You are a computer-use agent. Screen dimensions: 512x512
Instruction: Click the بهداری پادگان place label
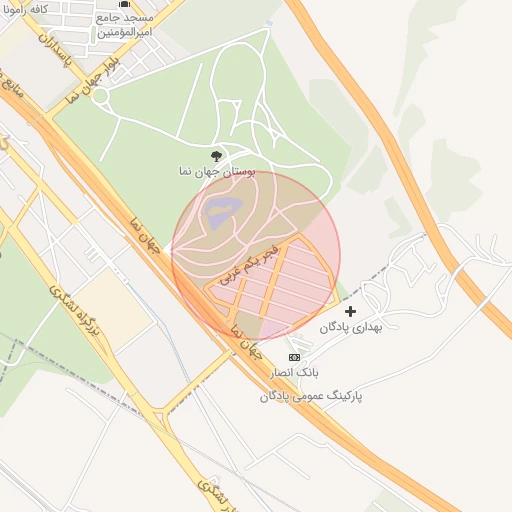[x=351, y=328]
